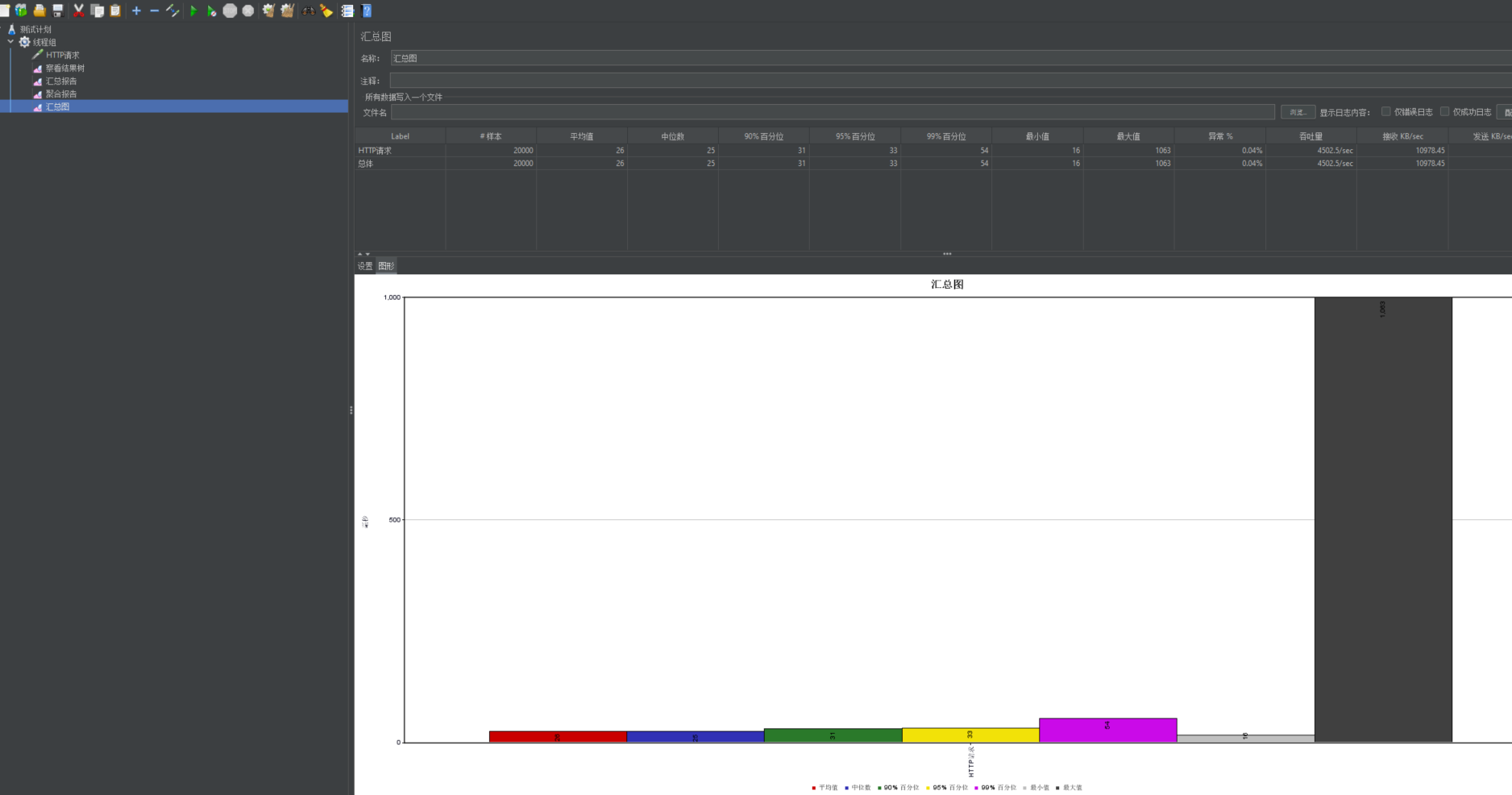Stop the running test
1512x795 pixels.
(x=230, y=10)
